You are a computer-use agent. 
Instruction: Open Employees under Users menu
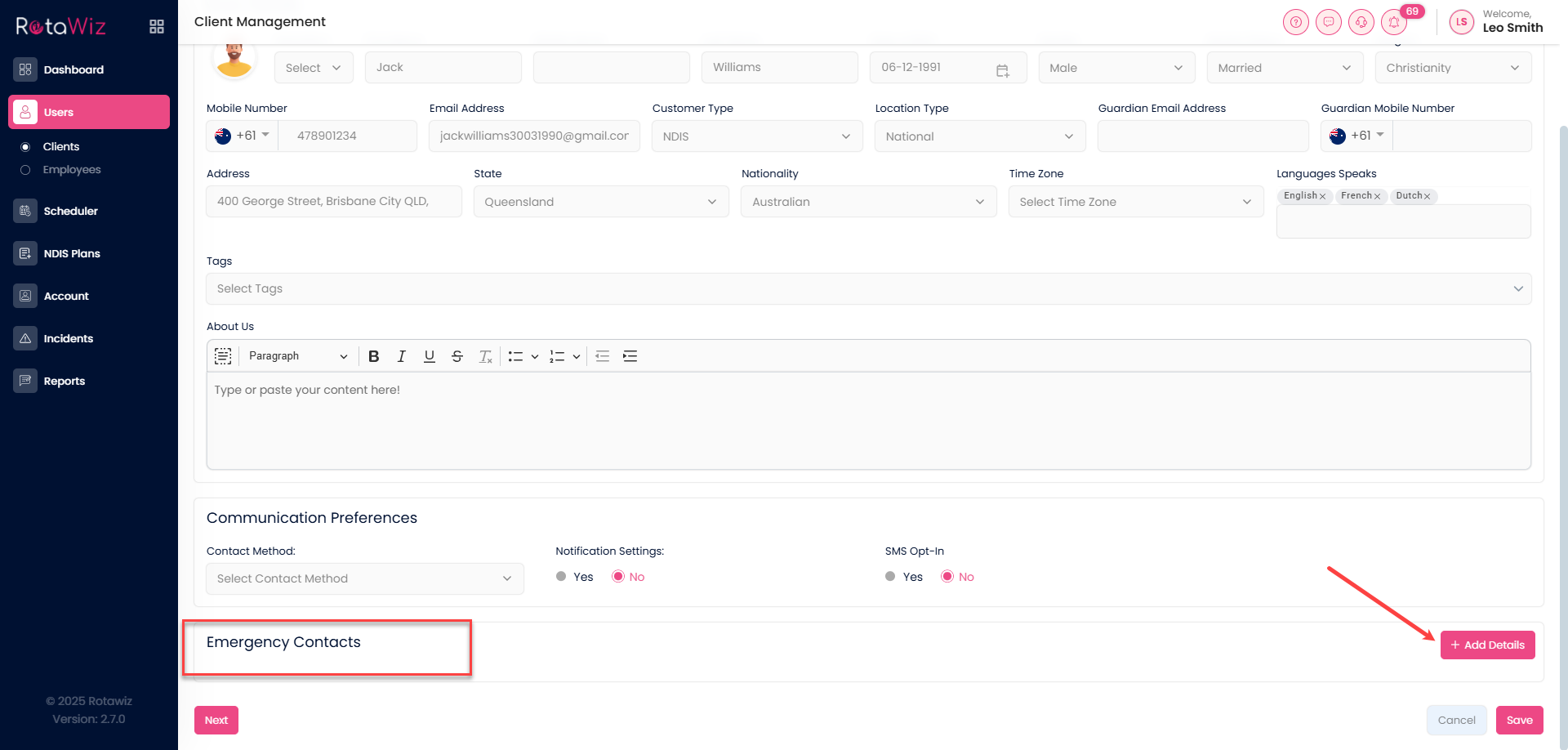click(72, 170)
